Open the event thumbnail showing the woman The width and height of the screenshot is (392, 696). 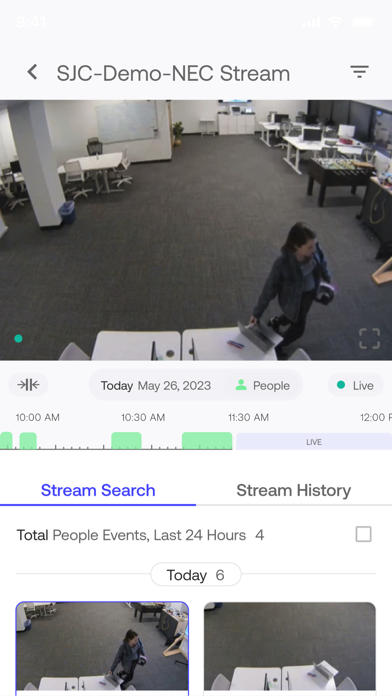click(x=102, y=649)
